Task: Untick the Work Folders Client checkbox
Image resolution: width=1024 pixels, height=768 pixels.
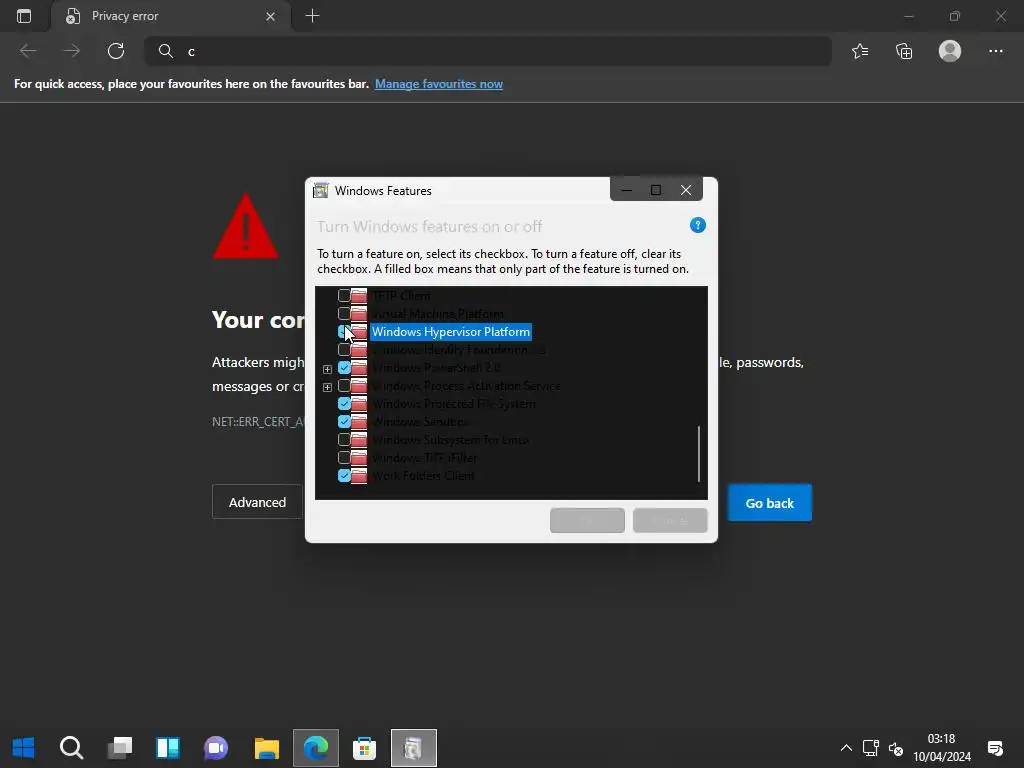Action: (x=344, y=475)
